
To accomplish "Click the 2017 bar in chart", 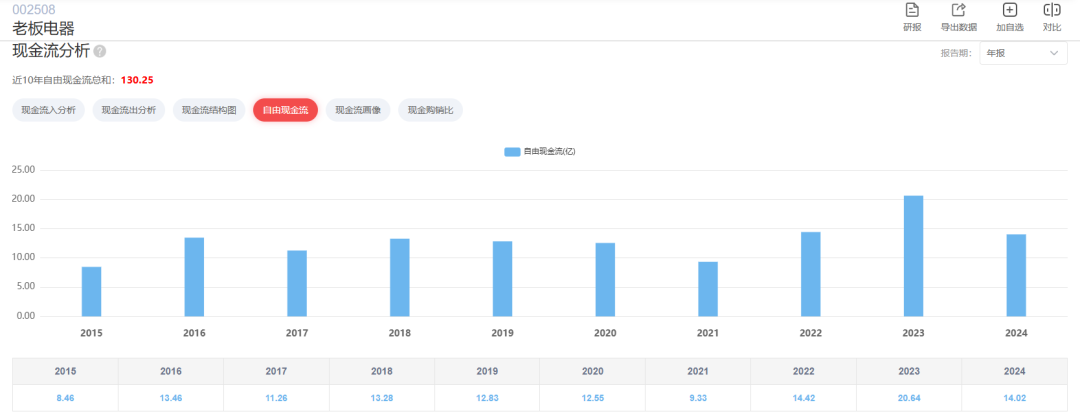I will pos(297,283).
